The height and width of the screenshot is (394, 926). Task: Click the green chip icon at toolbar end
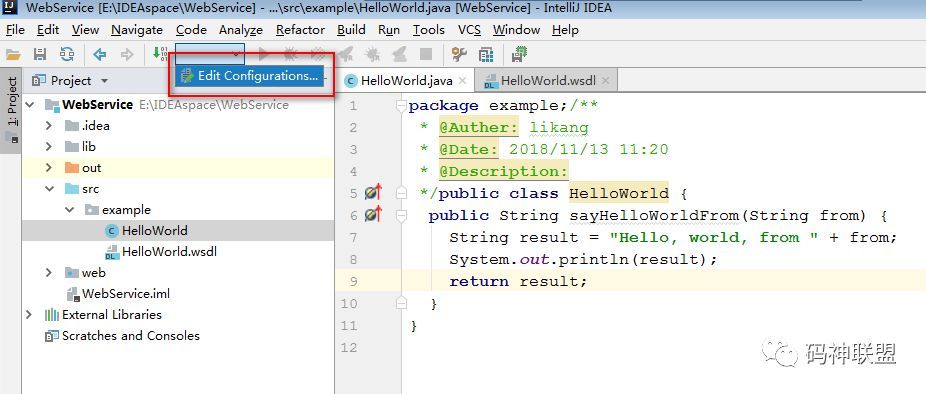click(519, 54)
